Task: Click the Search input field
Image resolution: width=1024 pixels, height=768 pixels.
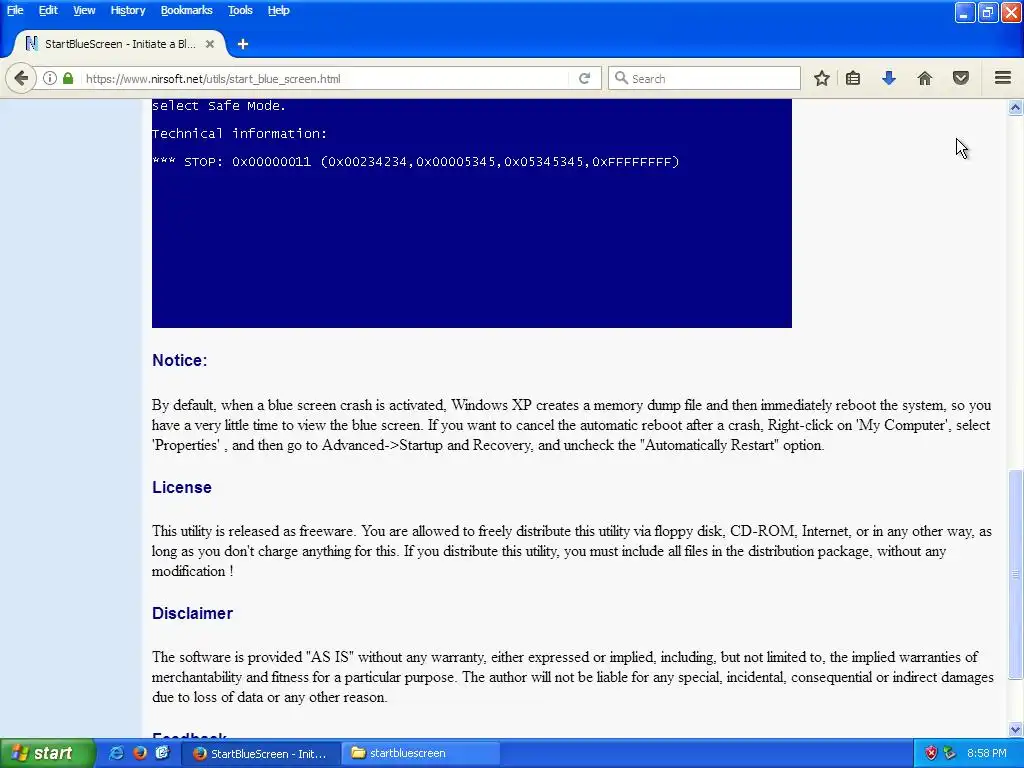Action: pos(704,78)
